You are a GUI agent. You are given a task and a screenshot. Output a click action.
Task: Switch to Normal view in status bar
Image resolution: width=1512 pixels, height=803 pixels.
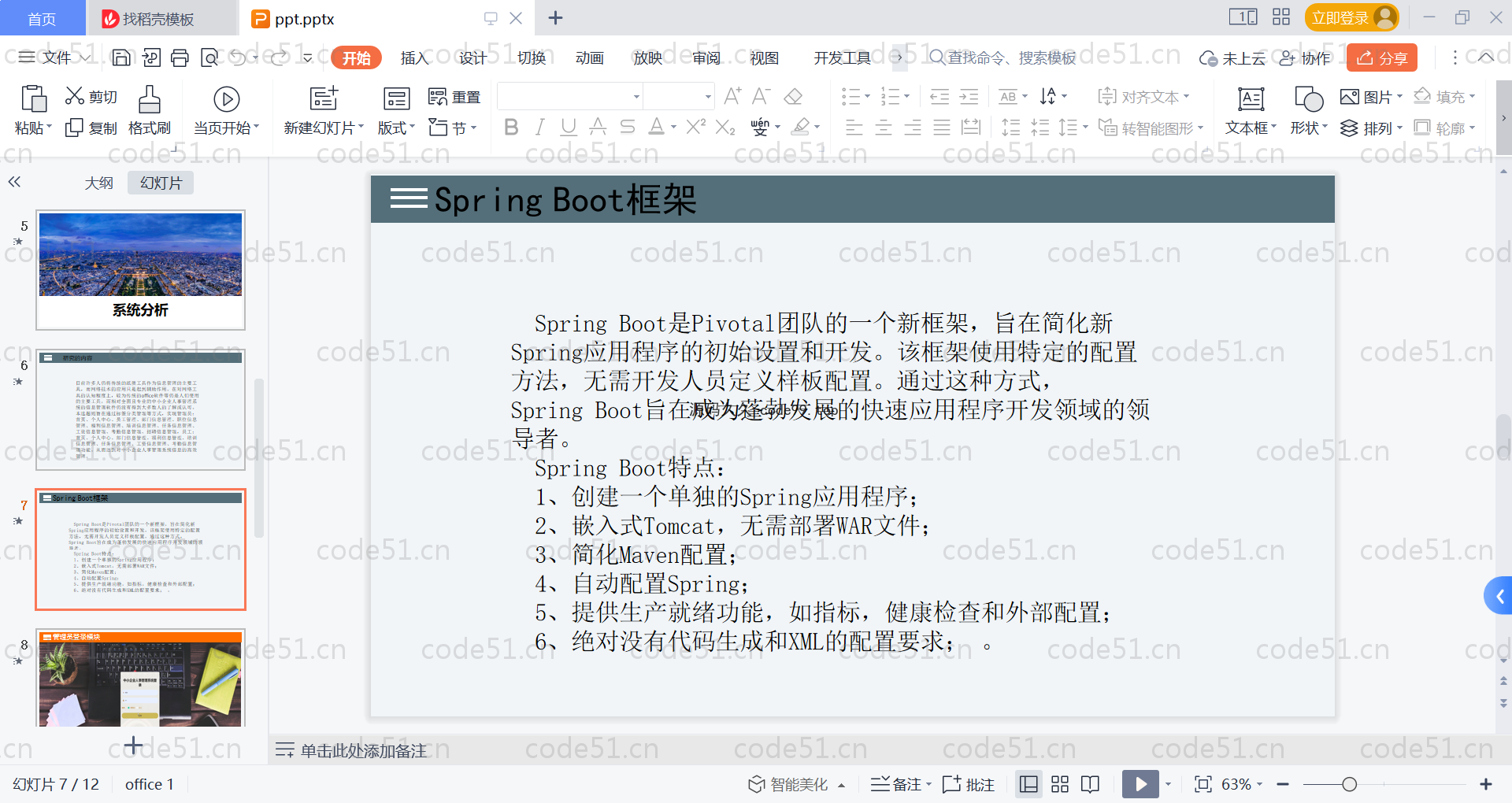[1028, 784]
